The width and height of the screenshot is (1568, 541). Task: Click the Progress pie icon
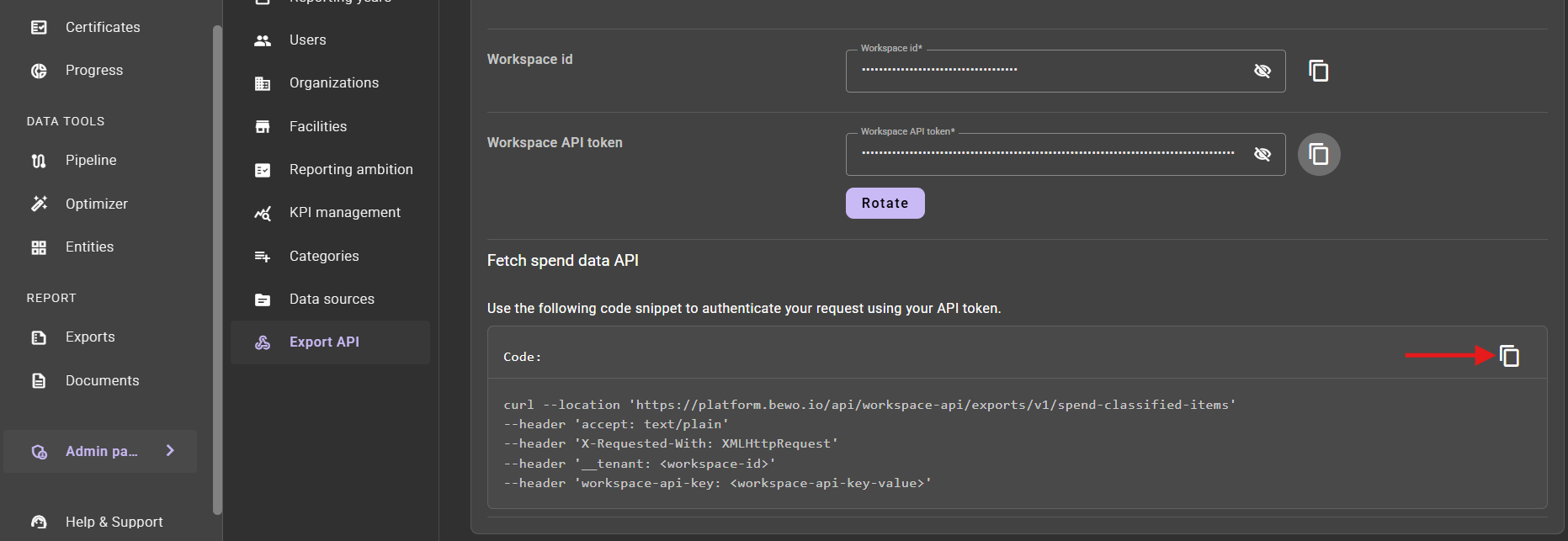[39, 71]
